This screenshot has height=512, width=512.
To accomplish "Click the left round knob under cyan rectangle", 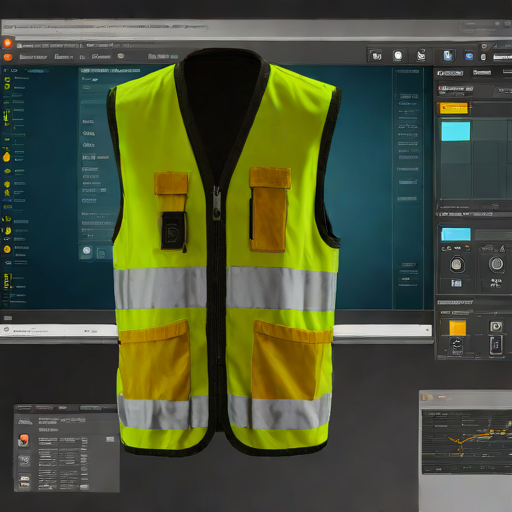I will coord(457,264).
